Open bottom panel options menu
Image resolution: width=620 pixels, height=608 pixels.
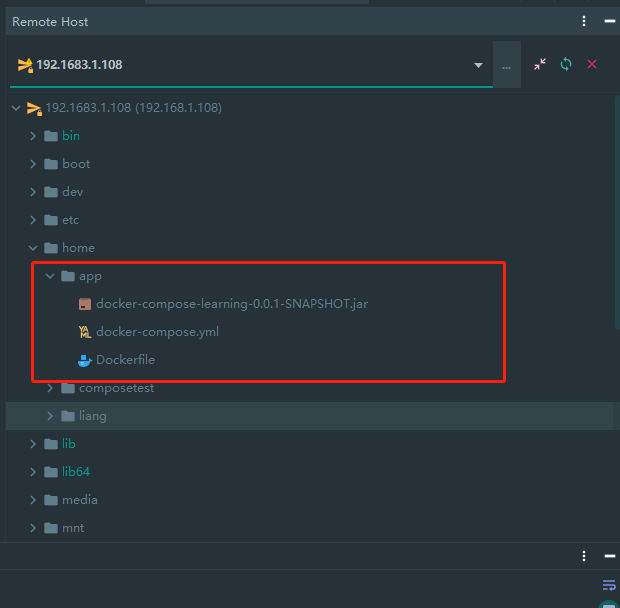tap(585, 556)
